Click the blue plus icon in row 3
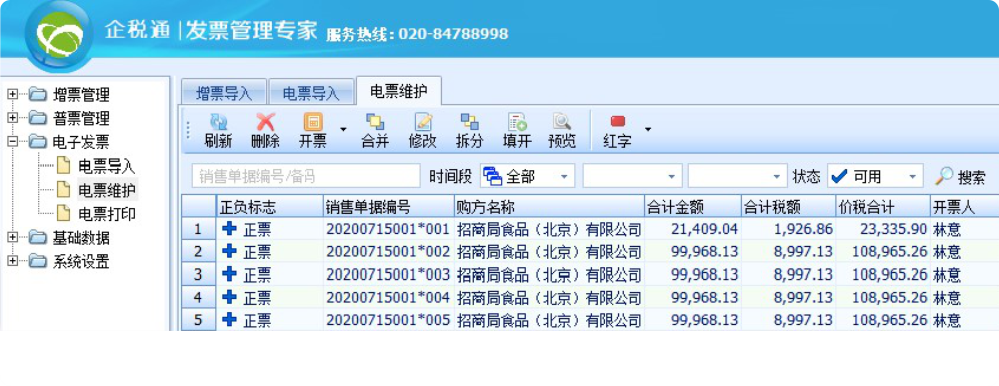This screenshot has height=386, width=999. click(x=229, y=275)
